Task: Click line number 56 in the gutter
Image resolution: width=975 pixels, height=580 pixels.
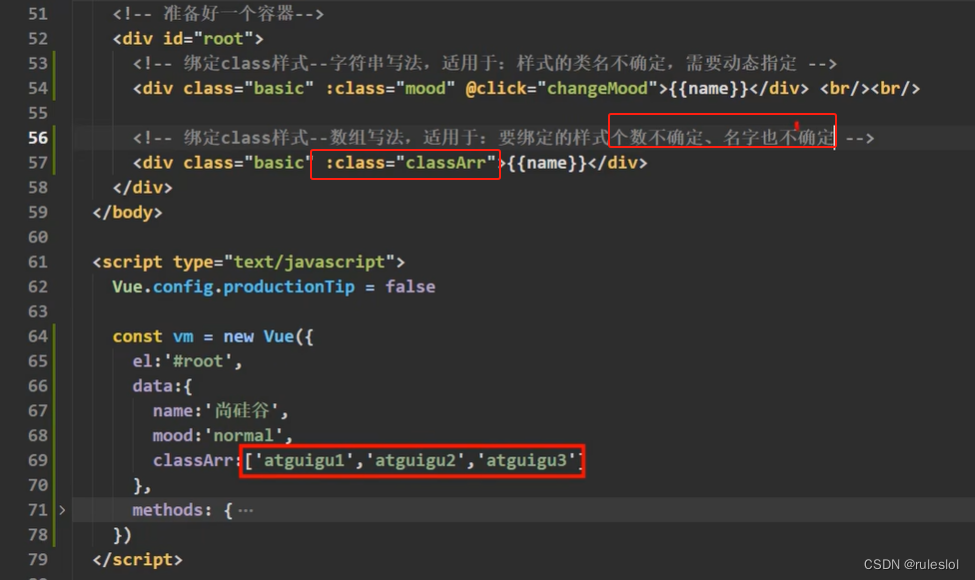Action: 38,137
